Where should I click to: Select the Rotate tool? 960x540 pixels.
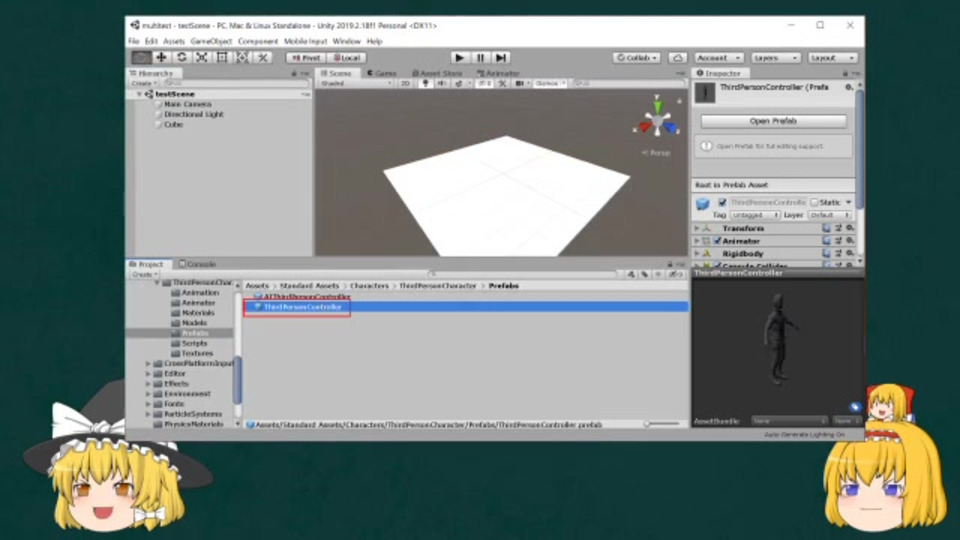point(181,58)
